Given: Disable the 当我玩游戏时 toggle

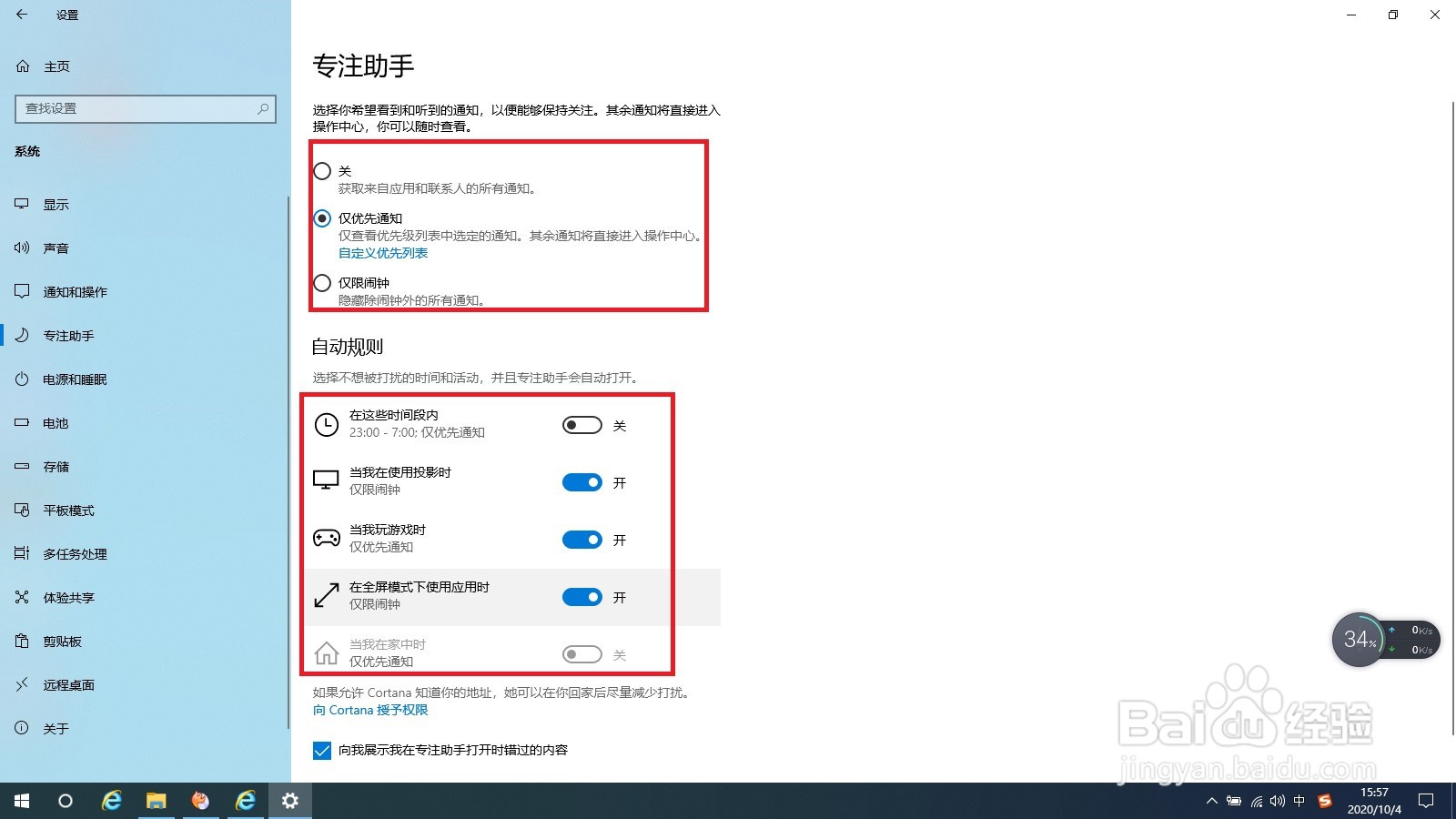Looking at the screenshot, I should coord(581,540).
